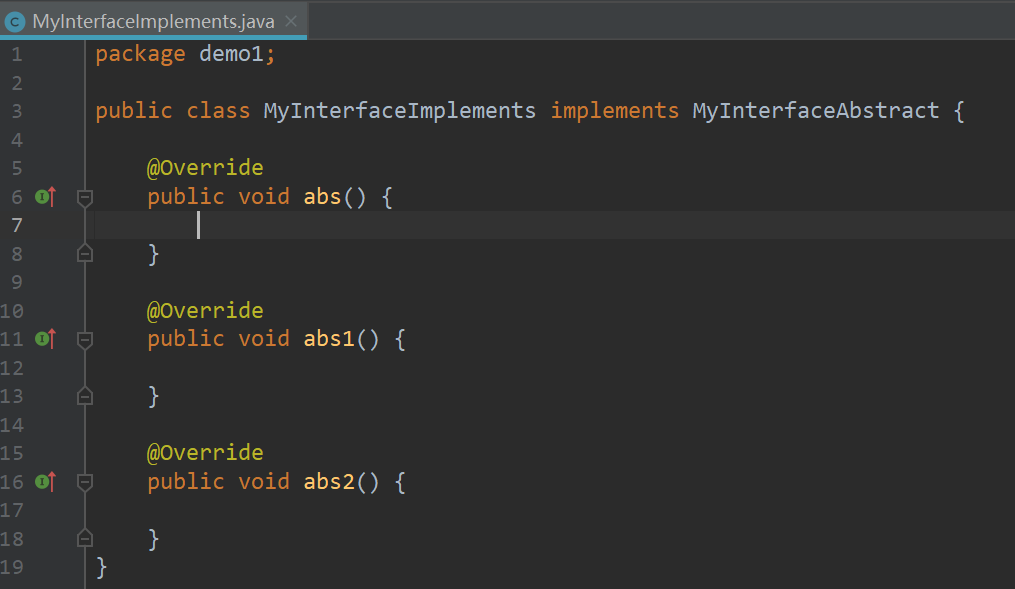Collapse the abs1() method fold on line 11
This screenshot has width=1015, height=589.
(85, 340)
